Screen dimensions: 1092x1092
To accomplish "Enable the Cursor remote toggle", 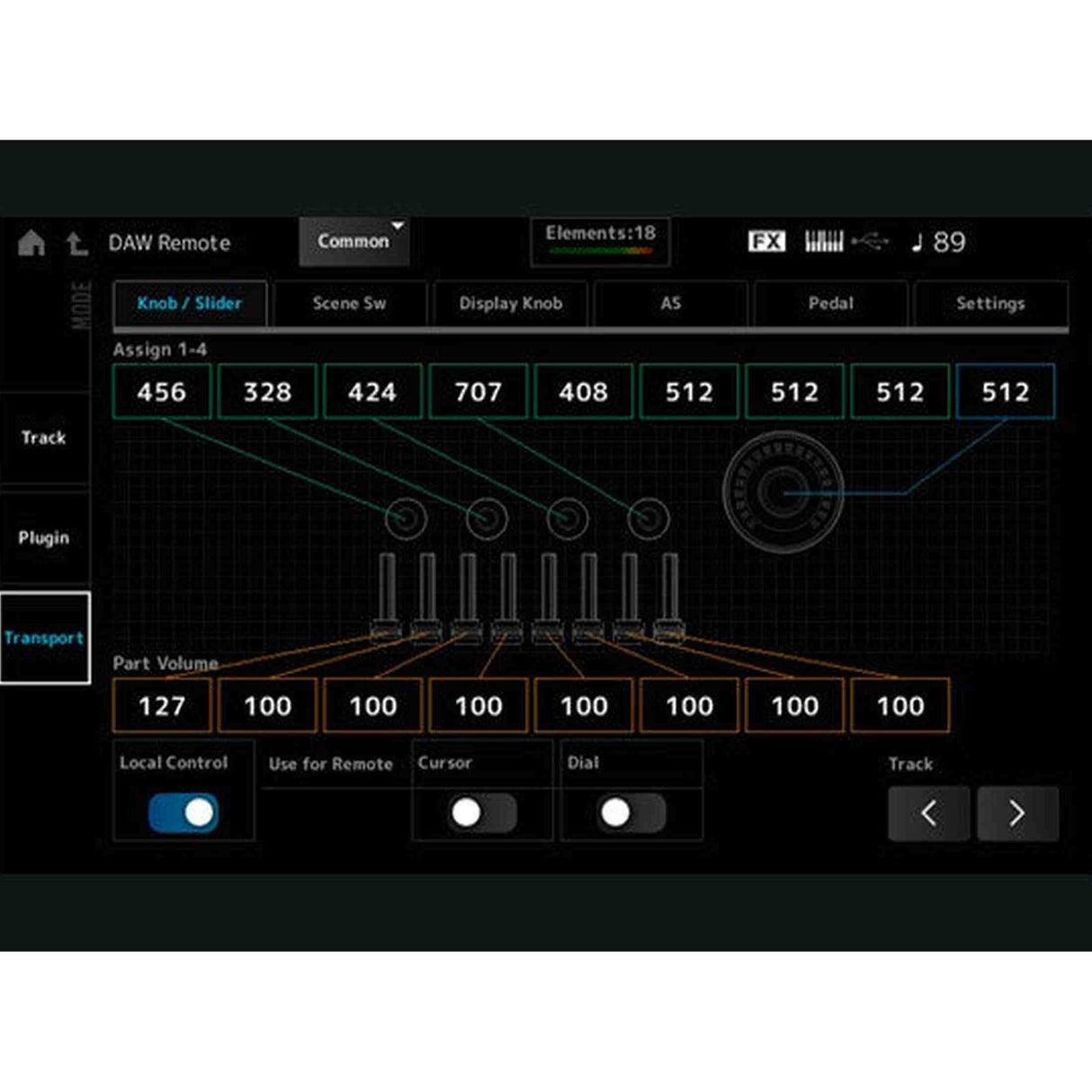I will (x=482, y=813).
